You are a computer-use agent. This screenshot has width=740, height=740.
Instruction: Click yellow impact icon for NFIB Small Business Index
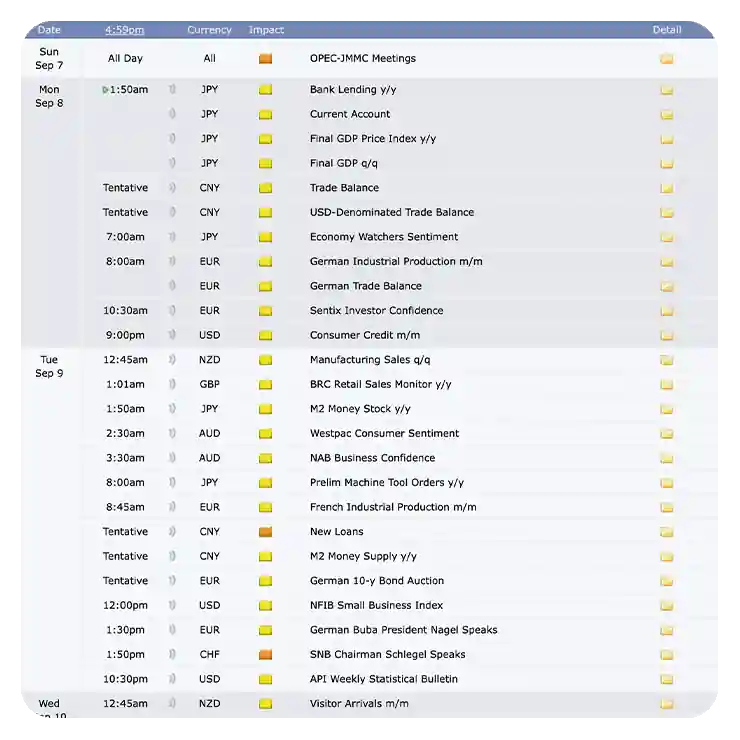[x=265, y=606]
